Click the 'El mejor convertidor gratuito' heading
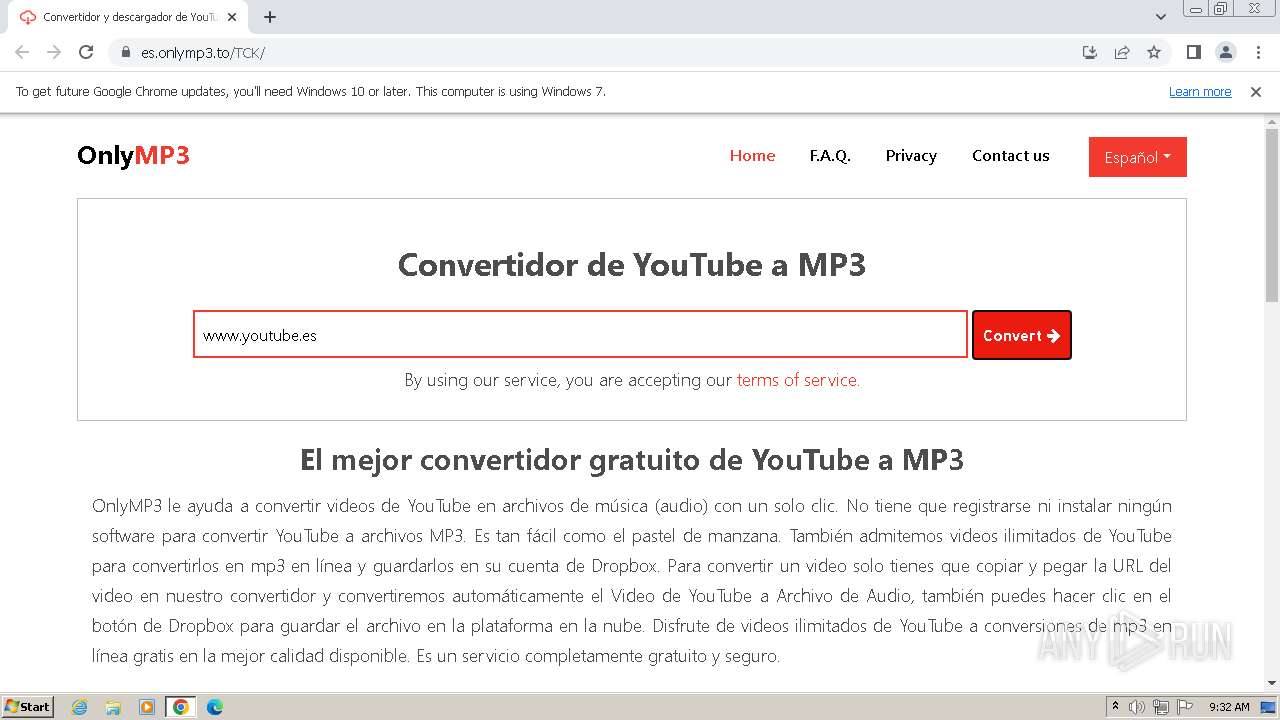Image resolution: width=1280 pixels, height=720 pixels. click(632, 460)
